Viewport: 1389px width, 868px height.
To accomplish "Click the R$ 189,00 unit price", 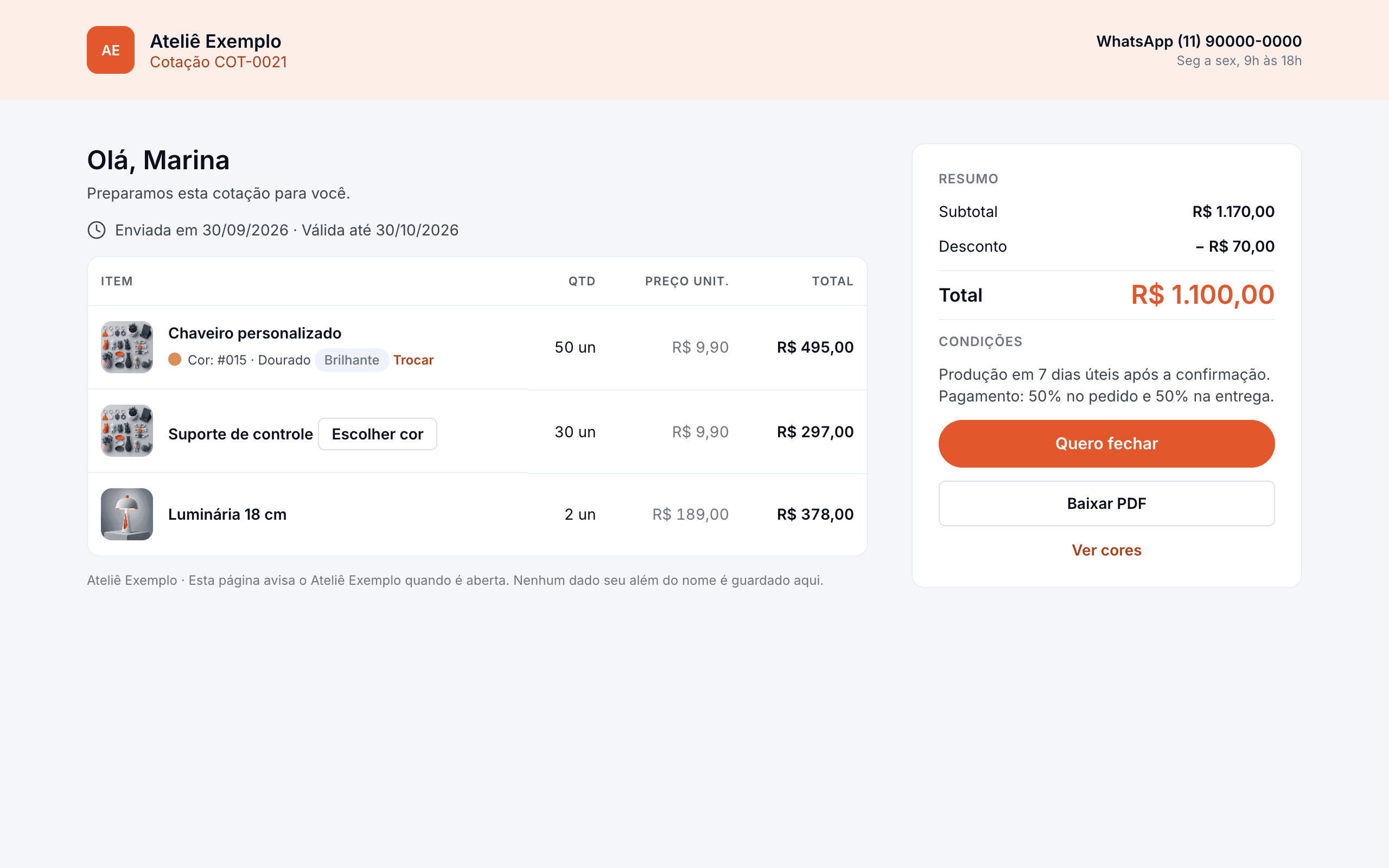I will (x=691, y=514).
